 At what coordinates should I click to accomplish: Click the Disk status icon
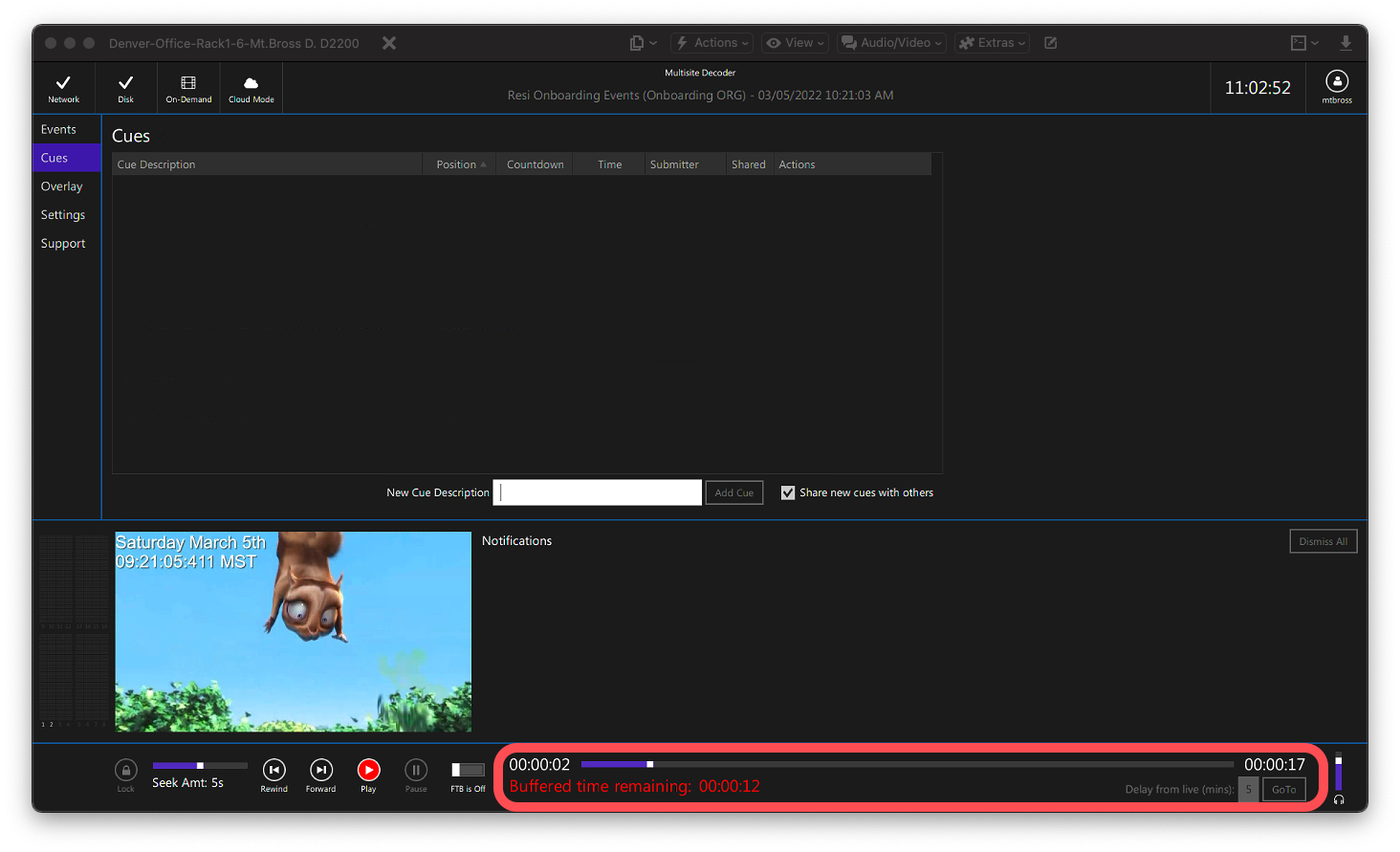124,86
